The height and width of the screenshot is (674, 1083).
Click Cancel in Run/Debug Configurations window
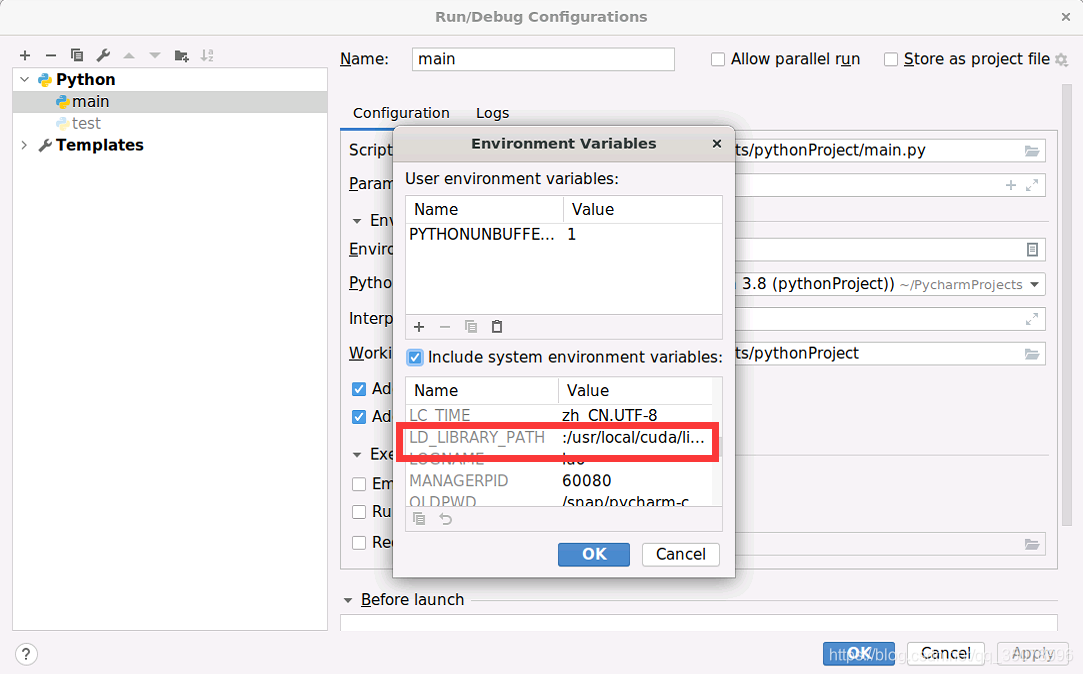(946, 653)
